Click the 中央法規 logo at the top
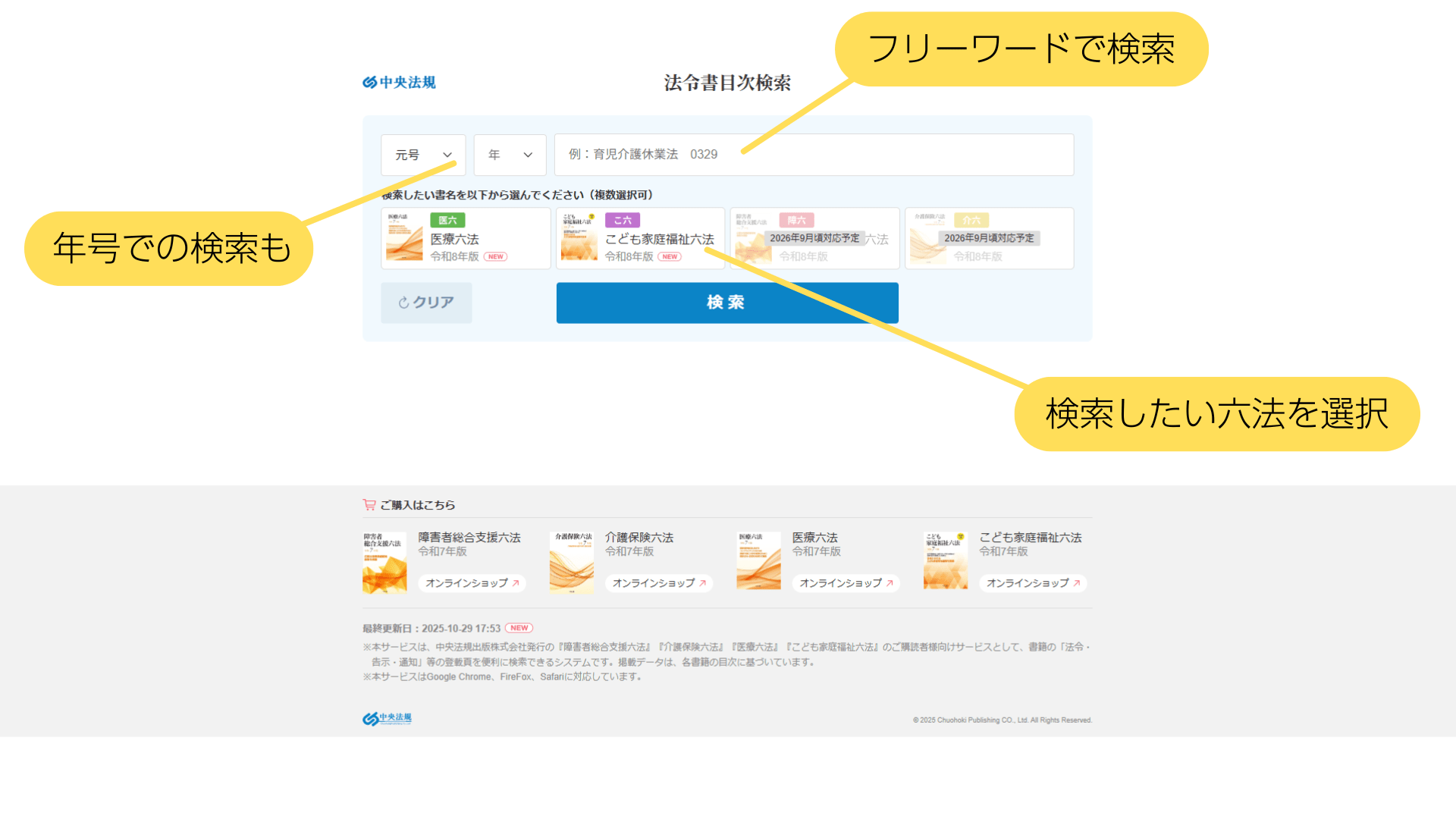Image resolution: width=1456 pixels, height=819 pixels. tap(399, 82)
